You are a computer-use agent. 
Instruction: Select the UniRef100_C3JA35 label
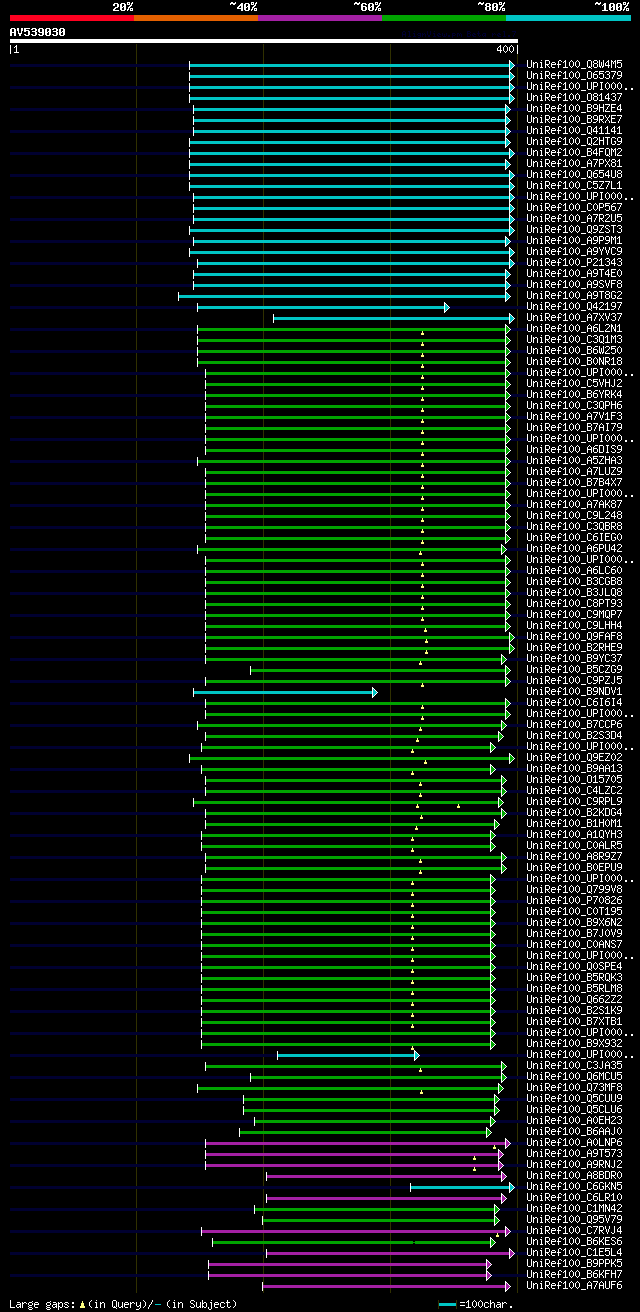pyautogui.click(x=574, y=1066)
